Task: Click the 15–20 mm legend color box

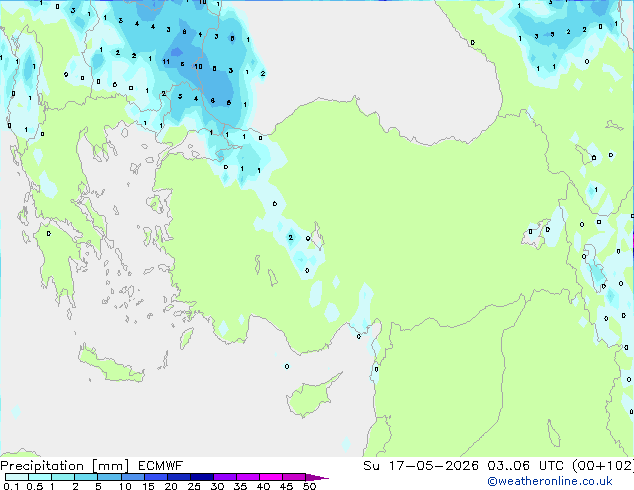Action: point(156,477)
